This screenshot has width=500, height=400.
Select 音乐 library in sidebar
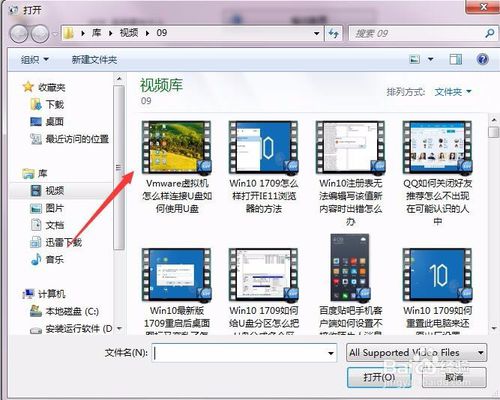(47, 259)
